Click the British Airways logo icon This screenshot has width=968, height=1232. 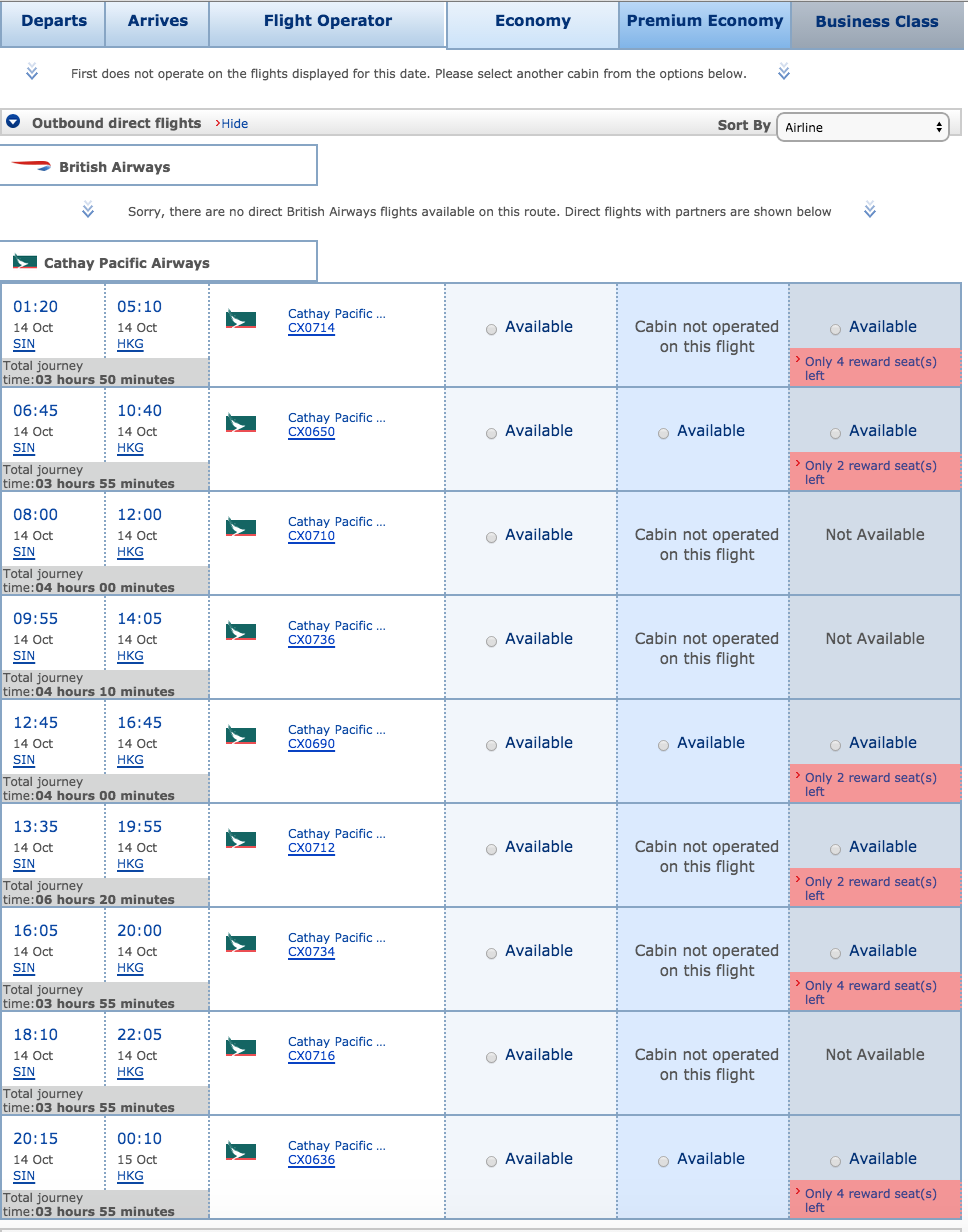coord(30,166)
